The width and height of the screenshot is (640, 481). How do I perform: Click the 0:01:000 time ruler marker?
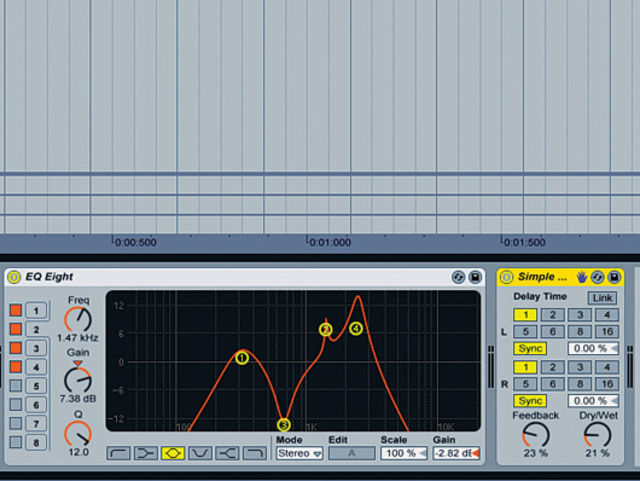(x=329, y=243)
